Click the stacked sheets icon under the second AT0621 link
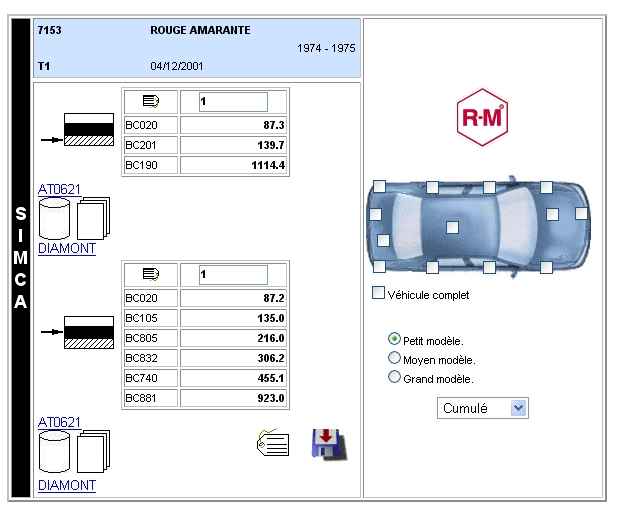Screen dimensions: 618x510 [93, 451]
